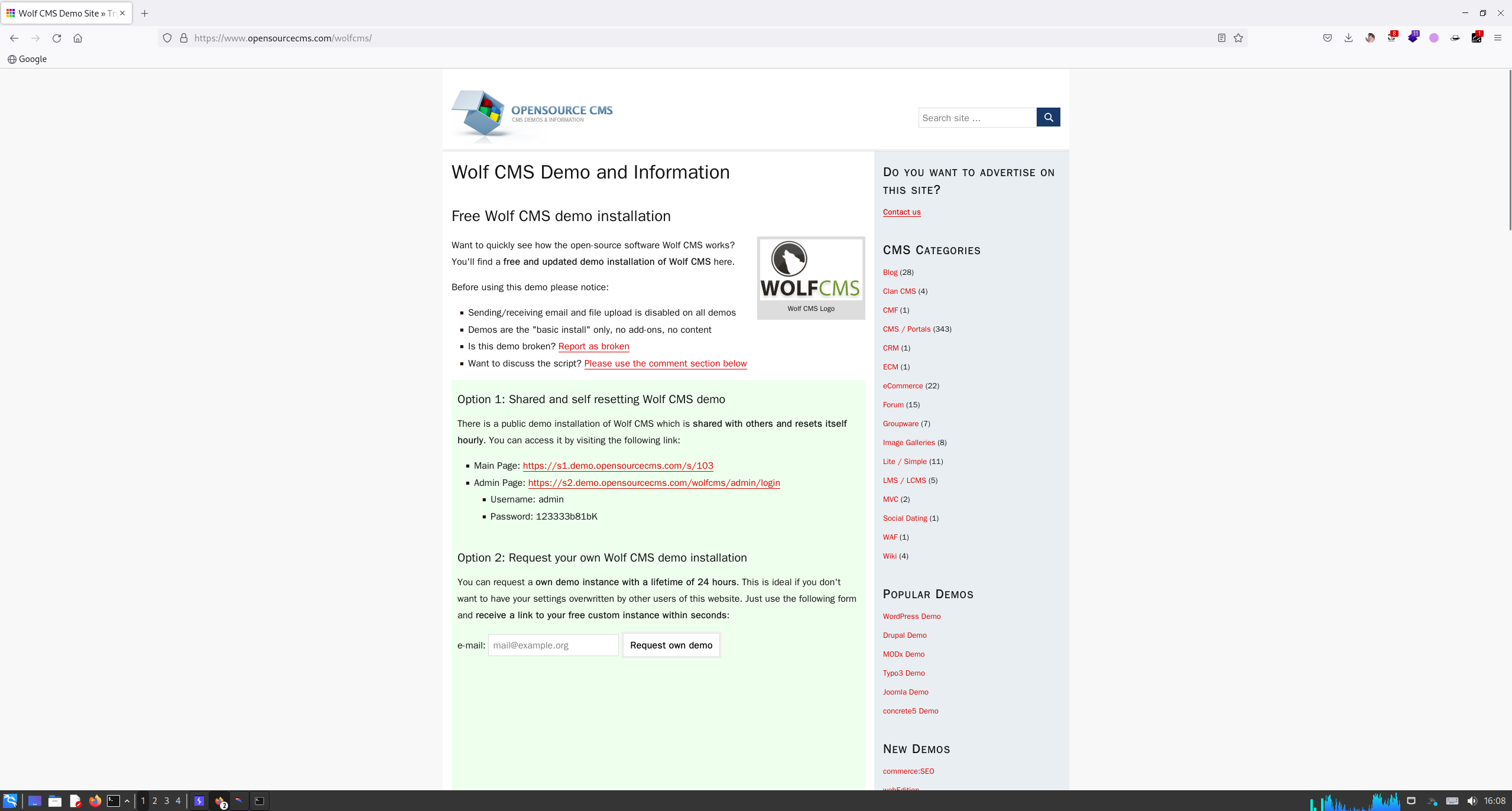
Task: Click the keyboard tray icon
Action: click(x=1452, y=801)
